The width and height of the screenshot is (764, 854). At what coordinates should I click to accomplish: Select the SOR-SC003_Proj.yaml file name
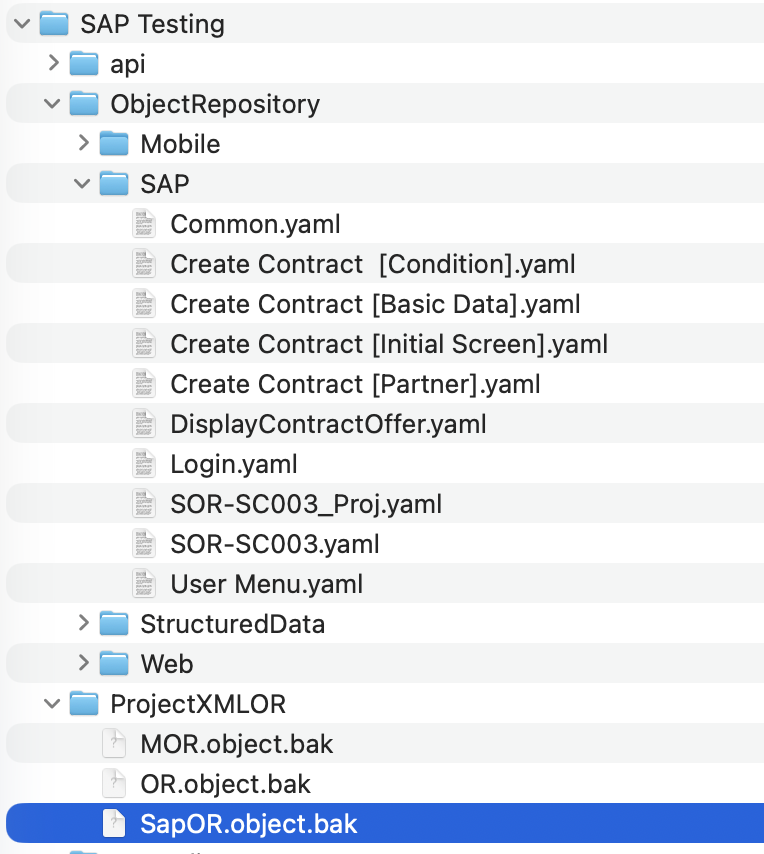pos(306,505)
